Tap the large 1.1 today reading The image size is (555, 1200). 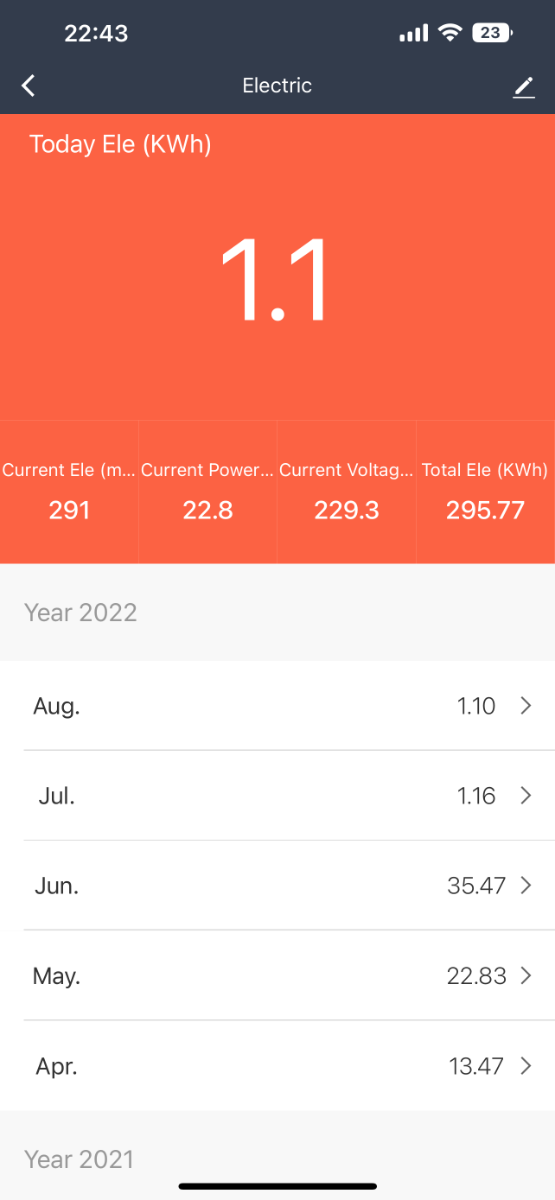(275, 279)
